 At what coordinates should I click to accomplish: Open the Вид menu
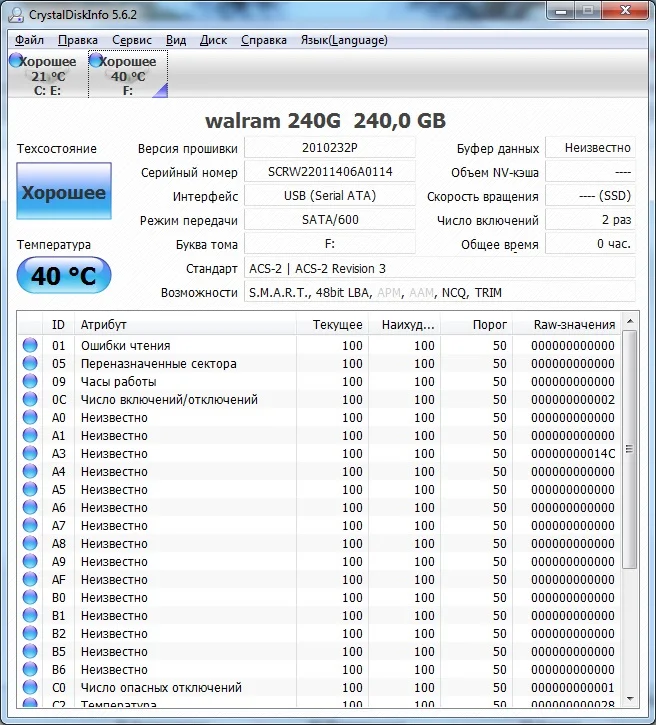coord(176,40)
